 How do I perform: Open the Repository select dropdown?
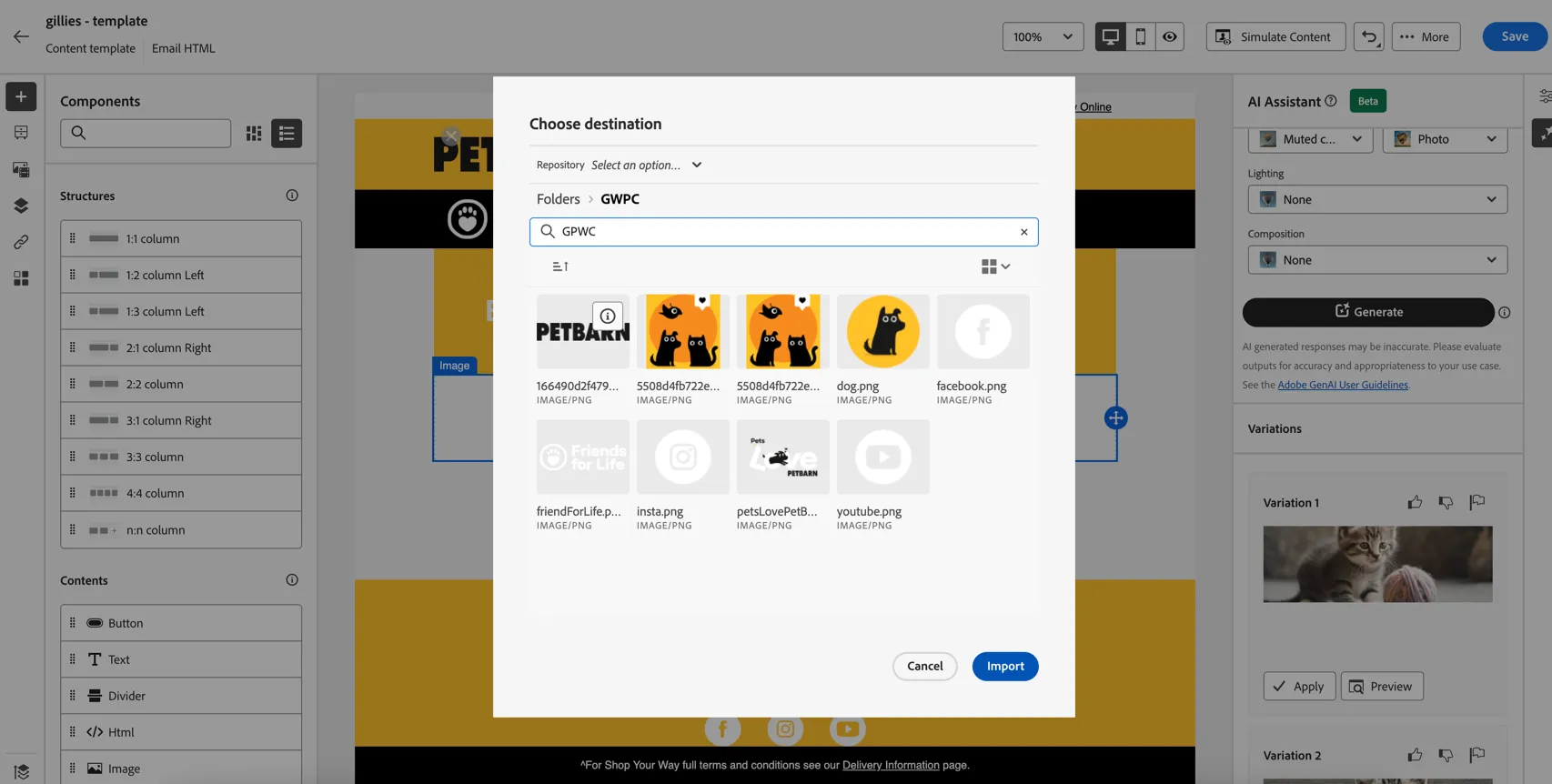tap(647, 165)
